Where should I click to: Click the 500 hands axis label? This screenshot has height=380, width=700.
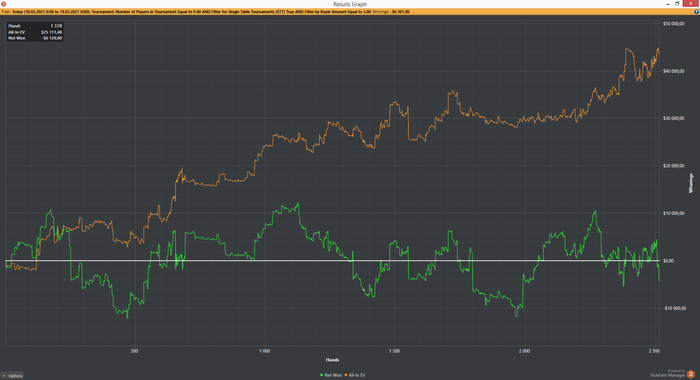click(x=134, y=351)
